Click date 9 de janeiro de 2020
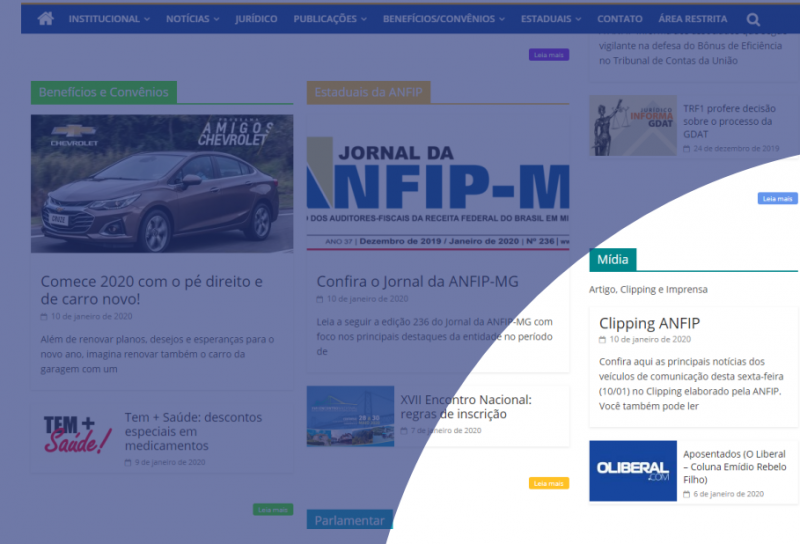Image resolution: width=800 pixels, height=544 pixels. point(170,462)
